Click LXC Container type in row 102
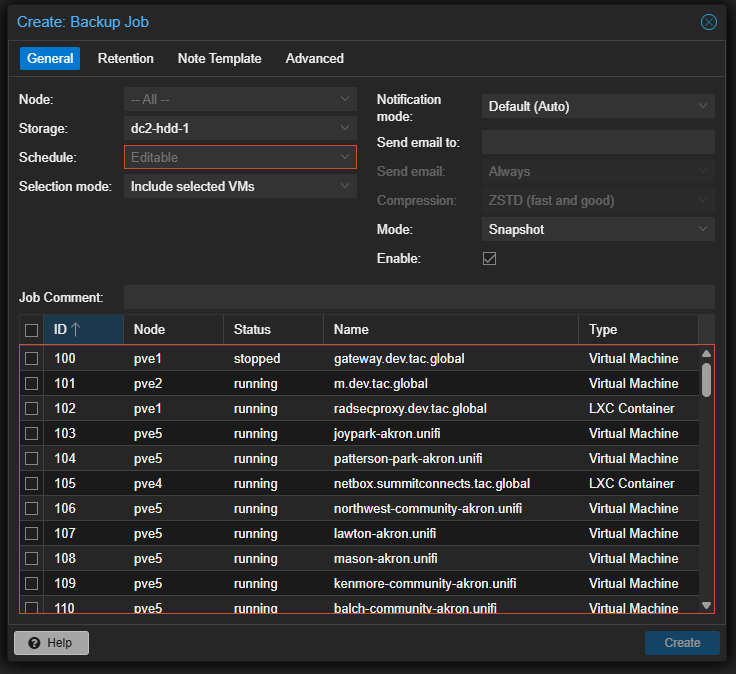 point(631,408)
